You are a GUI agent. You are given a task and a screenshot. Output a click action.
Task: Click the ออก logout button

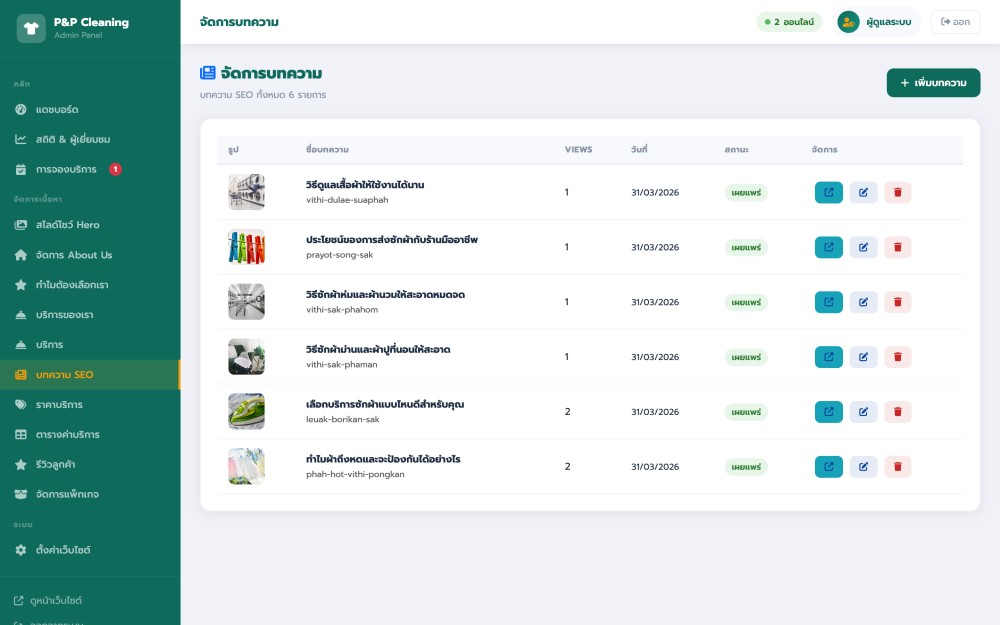955,22
